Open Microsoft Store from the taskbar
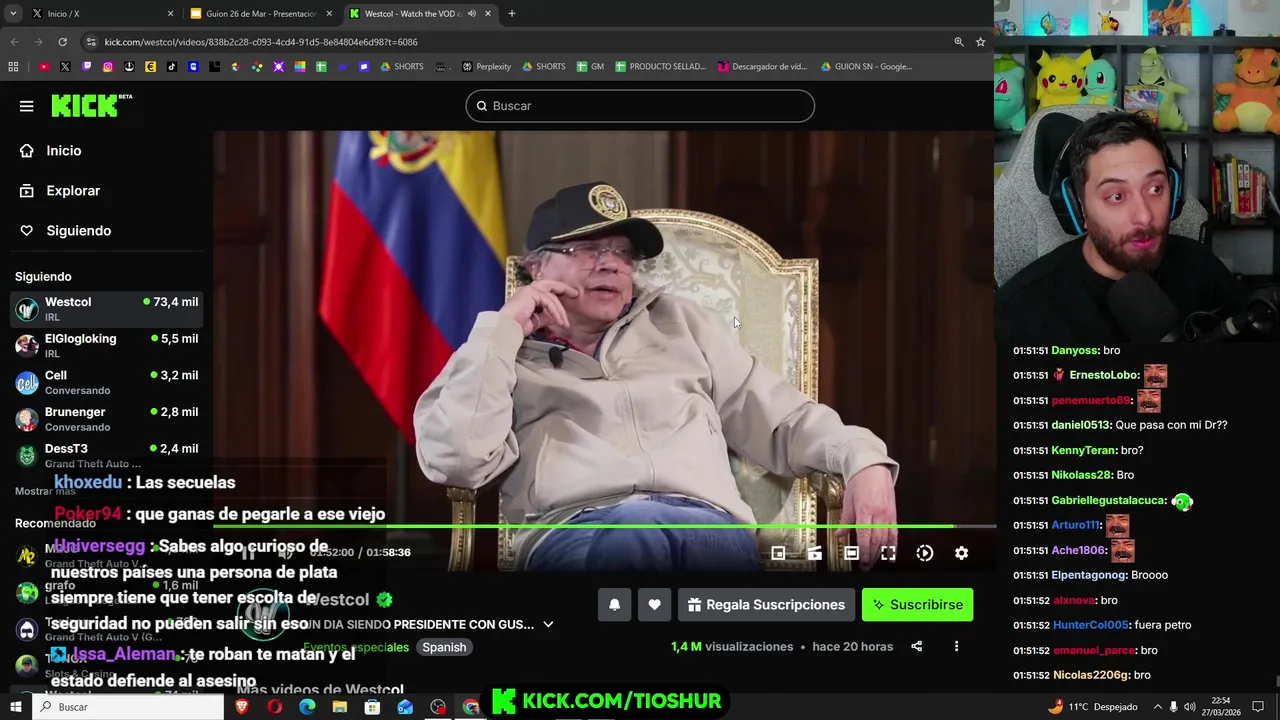 pyautogui.click(x=372, y=707)
